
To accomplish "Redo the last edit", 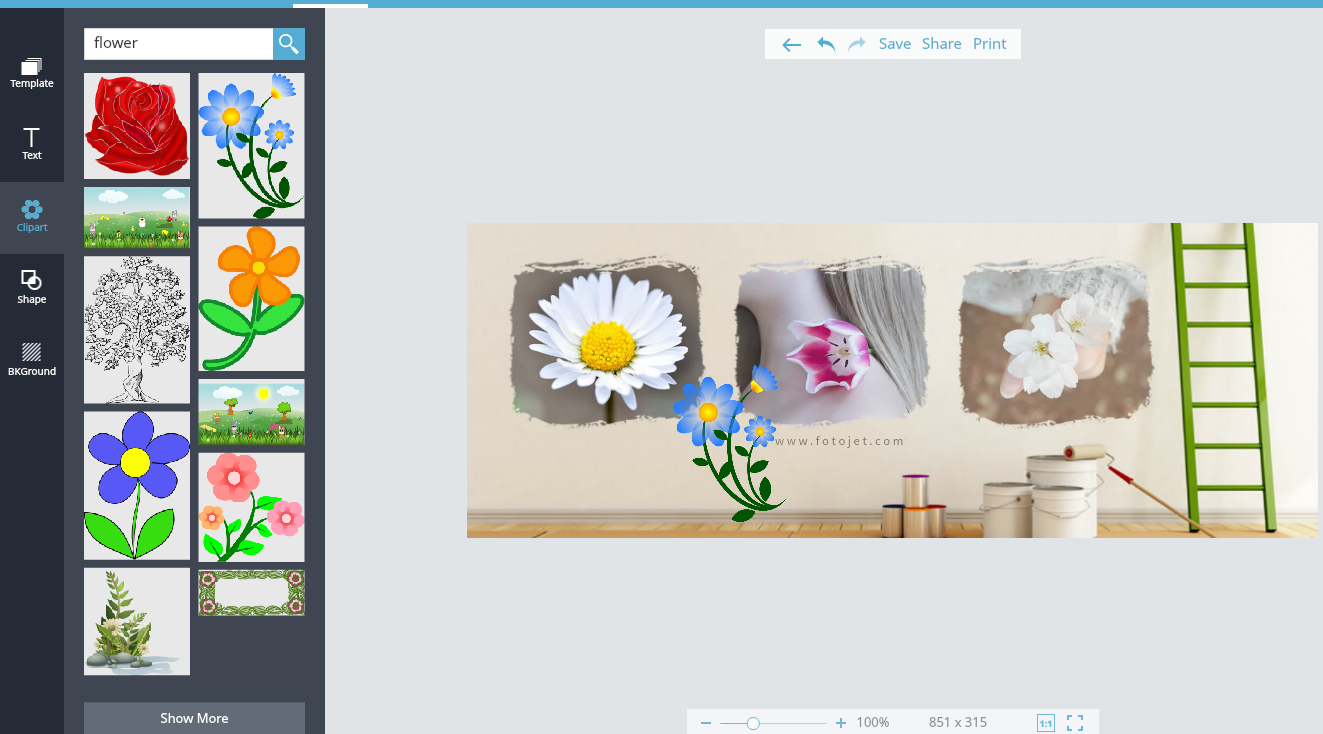I will pyautogui.click(x=857, y=43).
